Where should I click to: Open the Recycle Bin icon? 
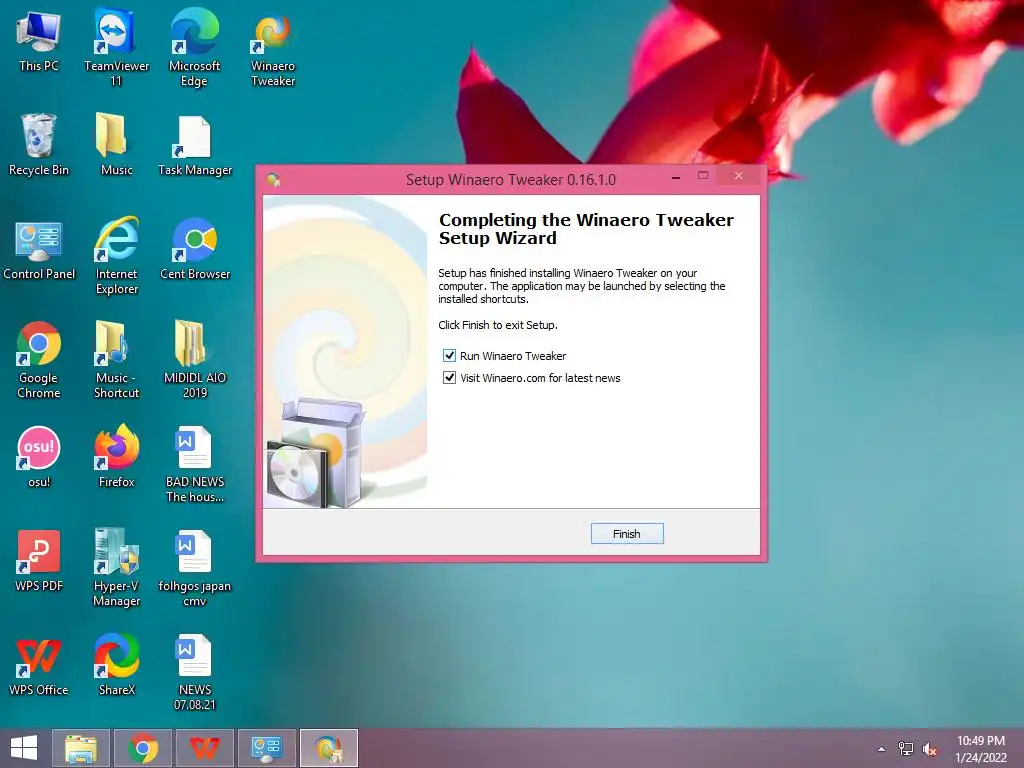(x=39, y=144)
